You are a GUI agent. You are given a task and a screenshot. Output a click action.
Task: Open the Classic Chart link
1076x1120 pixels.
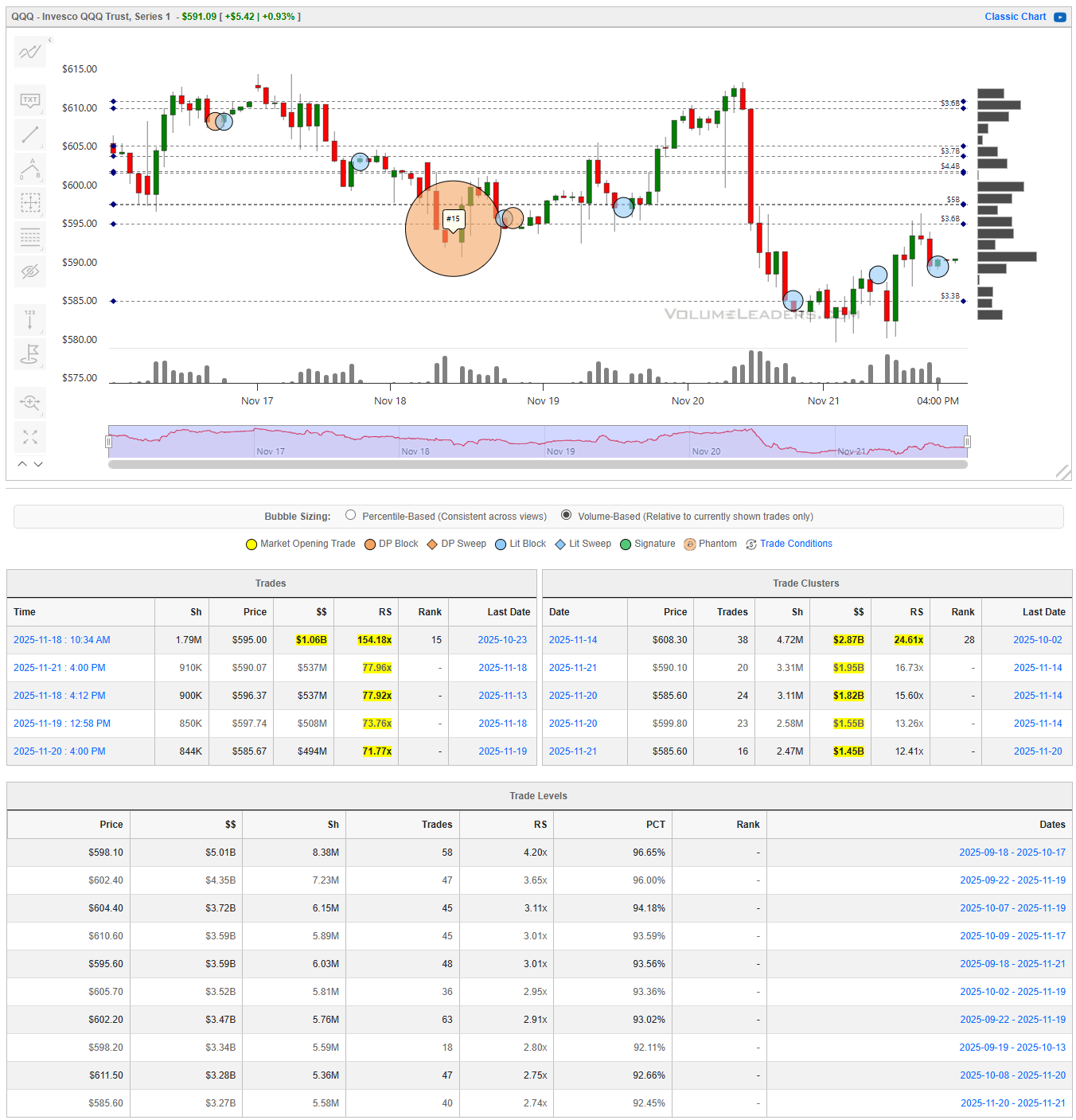point(1015,17)
